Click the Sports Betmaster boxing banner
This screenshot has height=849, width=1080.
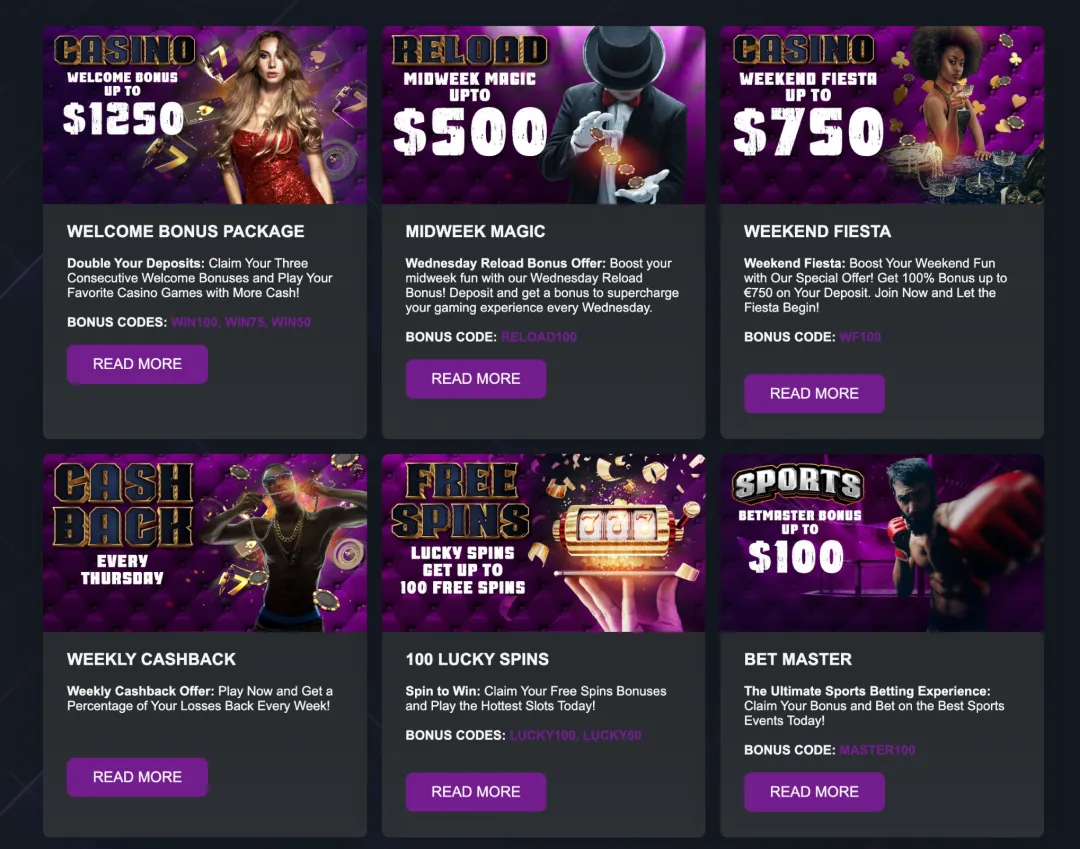(882, 542)
